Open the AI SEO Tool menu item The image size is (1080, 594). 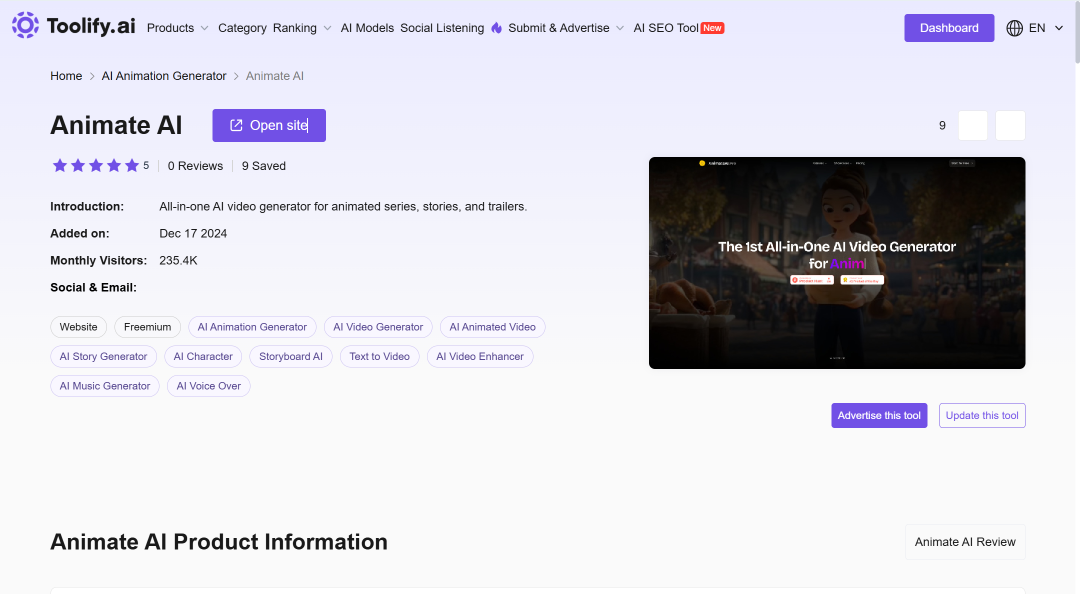click(666, 28)
